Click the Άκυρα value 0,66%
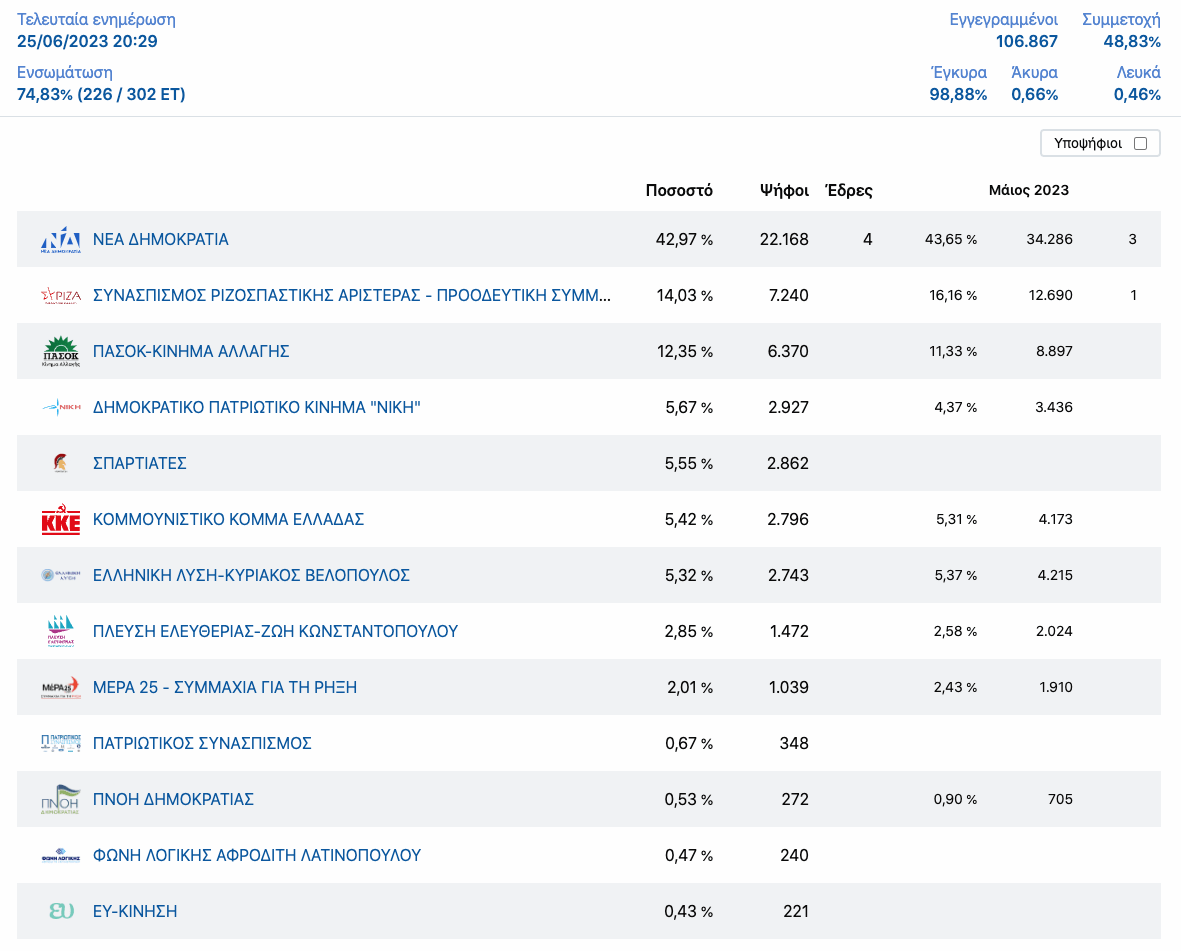This screenshot has width=1181, height=951. click(1034, 94)
